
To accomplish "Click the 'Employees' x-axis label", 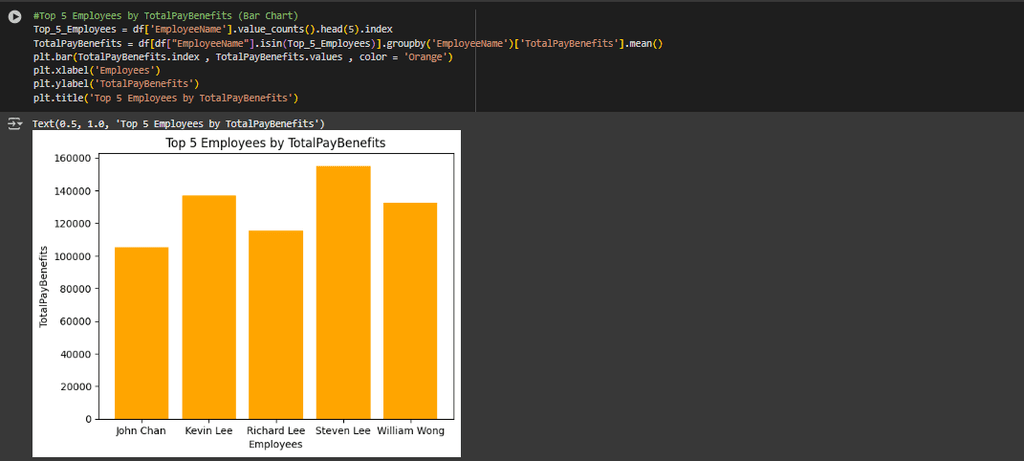I will [275, 444].
